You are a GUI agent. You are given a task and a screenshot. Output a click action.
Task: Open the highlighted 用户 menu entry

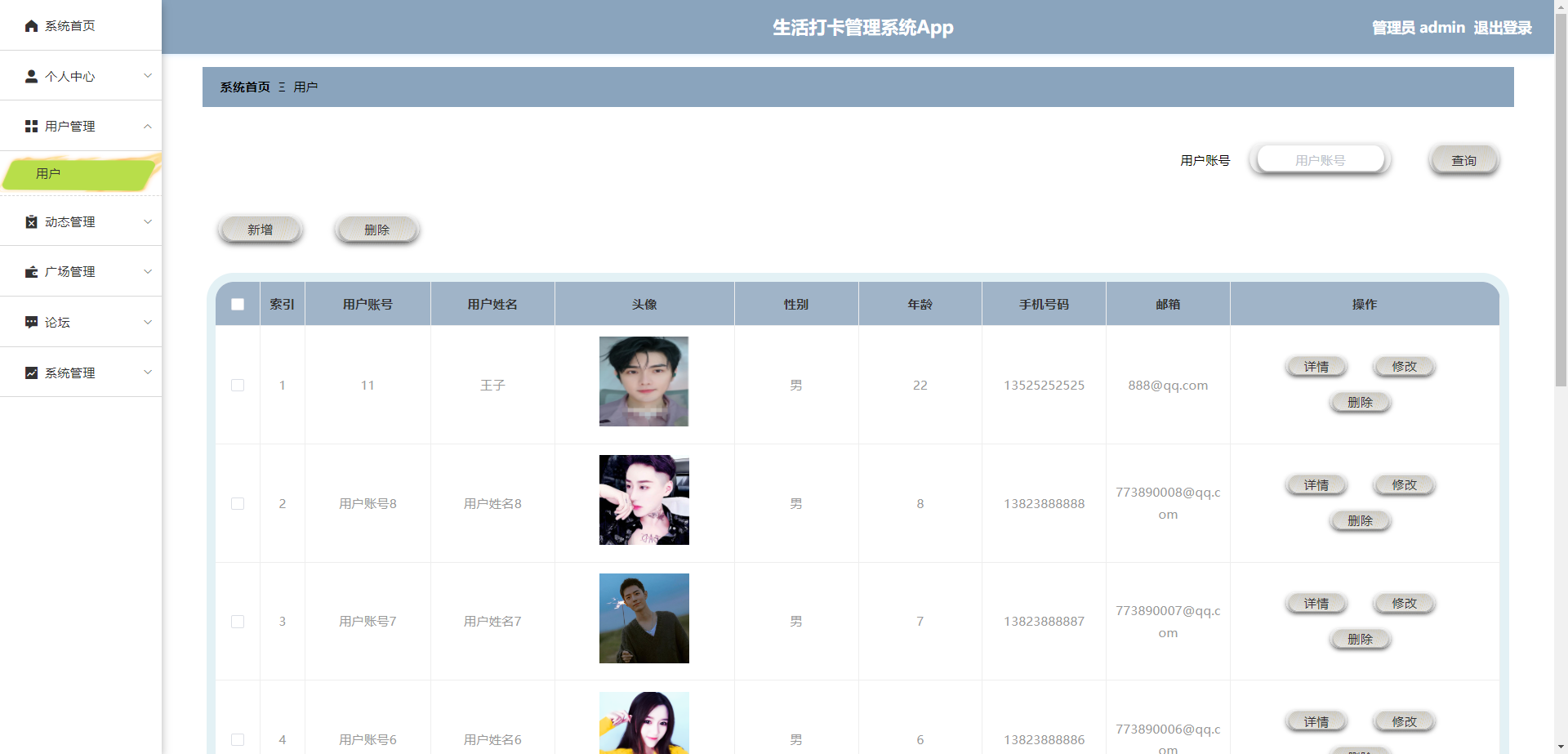coord(47,173)
